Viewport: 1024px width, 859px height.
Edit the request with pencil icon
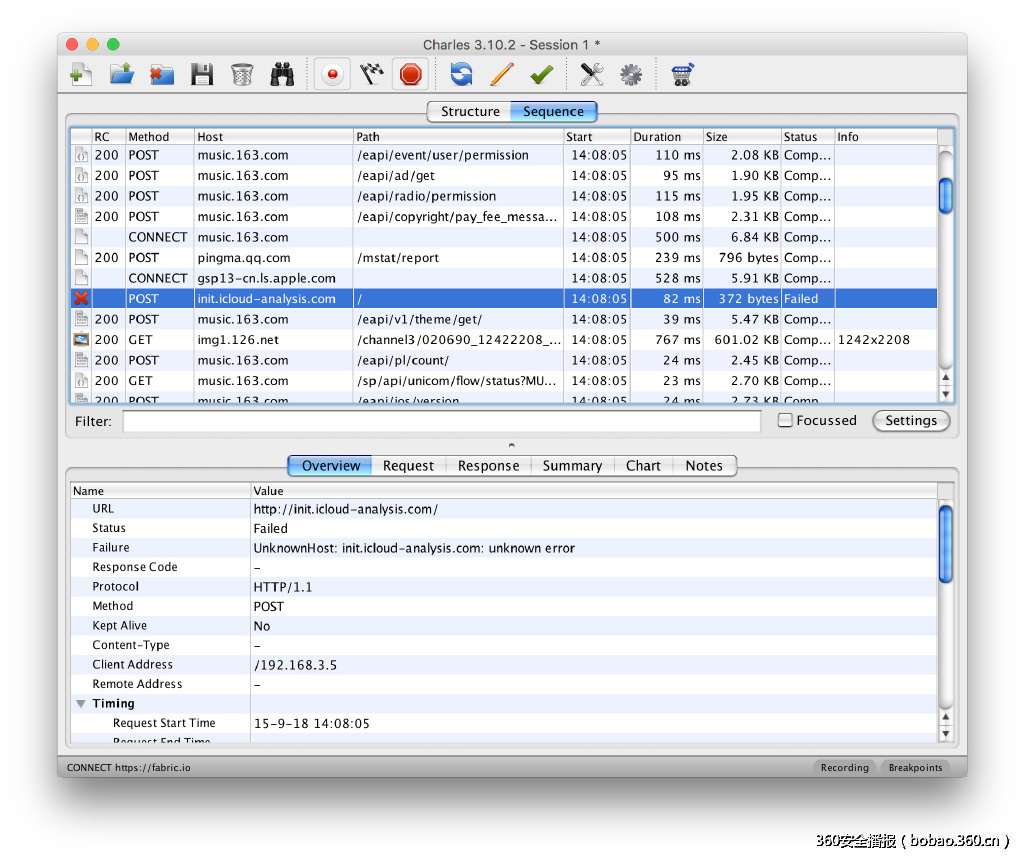[501, 74]
